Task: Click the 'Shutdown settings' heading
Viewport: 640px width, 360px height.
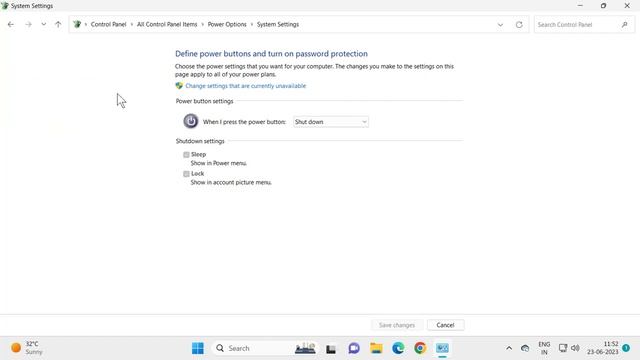Action: point(200,141)
